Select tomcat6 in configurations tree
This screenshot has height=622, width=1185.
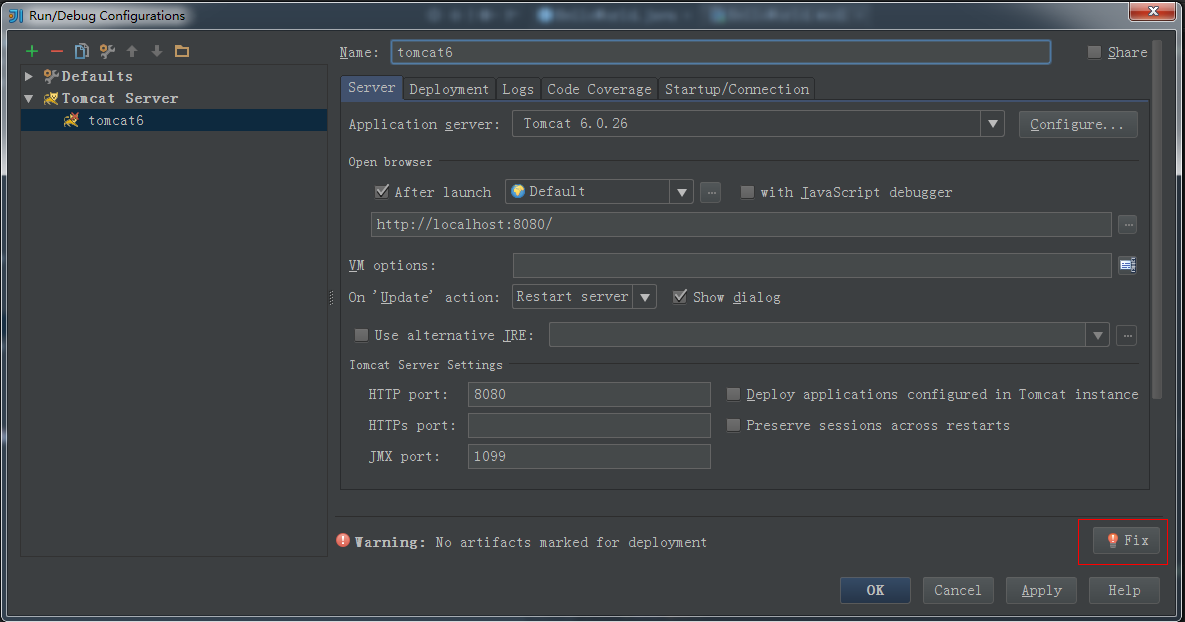(x=174, y=120)
